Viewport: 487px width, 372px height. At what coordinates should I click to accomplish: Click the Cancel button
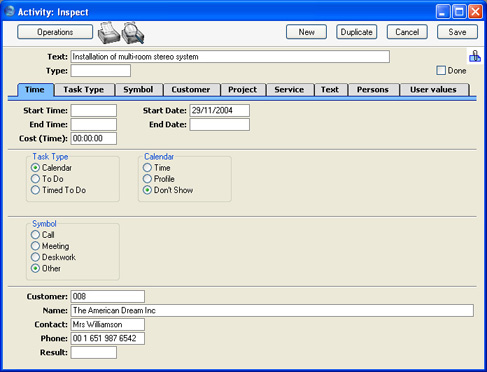(407, 32)
